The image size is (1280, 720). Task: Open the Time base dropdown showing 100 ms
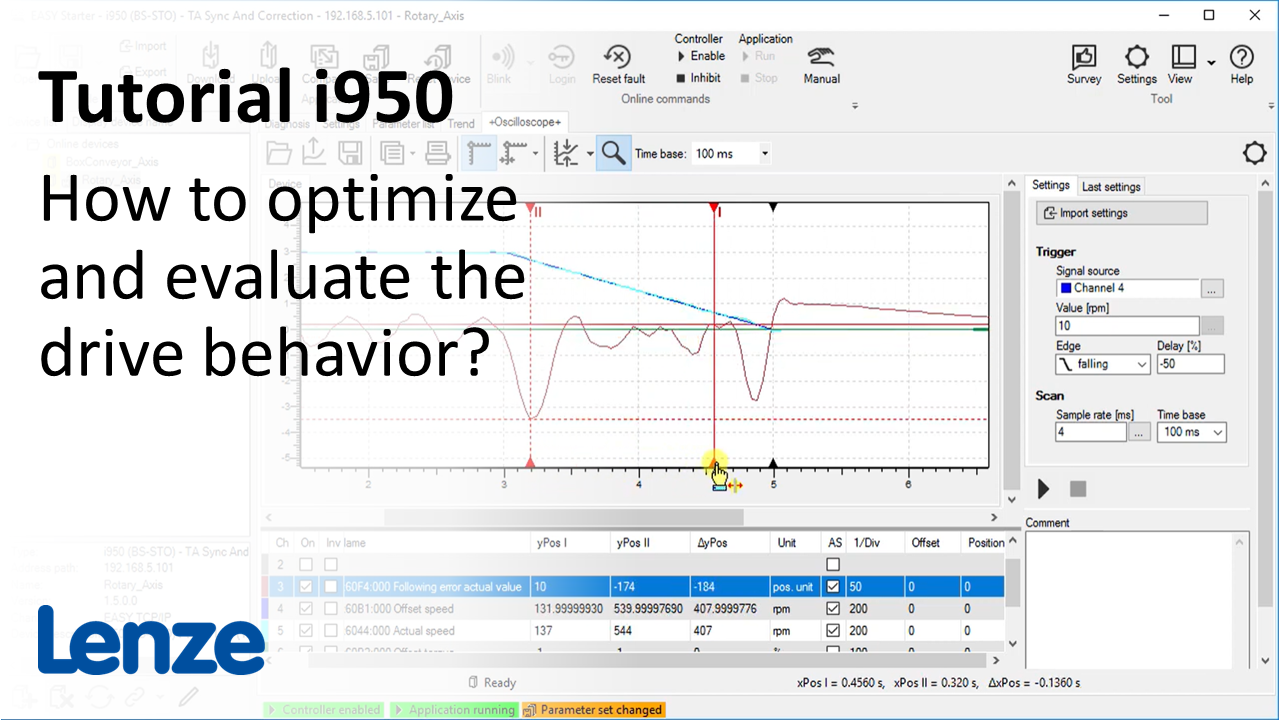click(x=764, y=153)
